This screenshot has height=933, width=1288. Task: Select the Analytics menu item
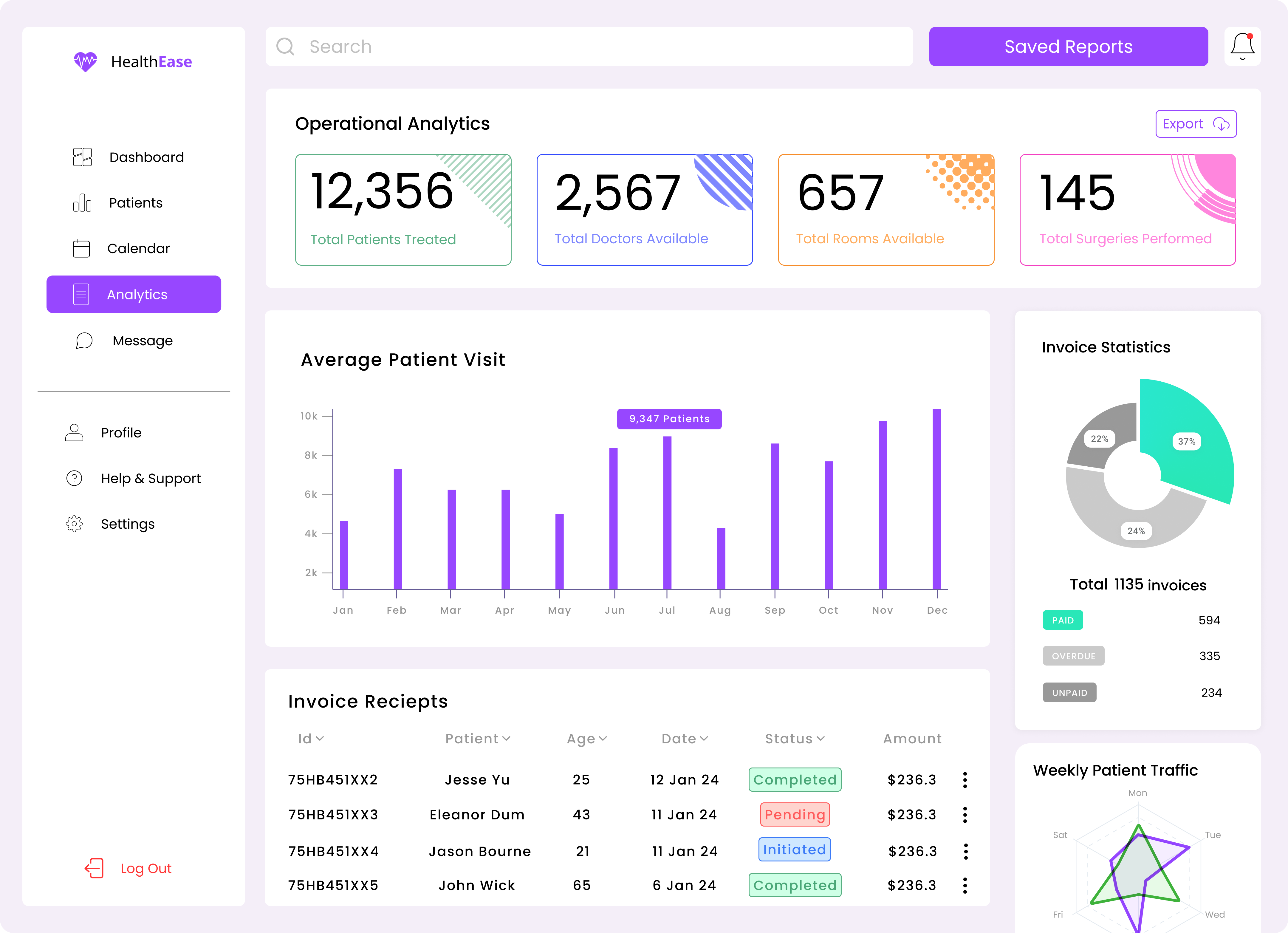tap(134, 294)
